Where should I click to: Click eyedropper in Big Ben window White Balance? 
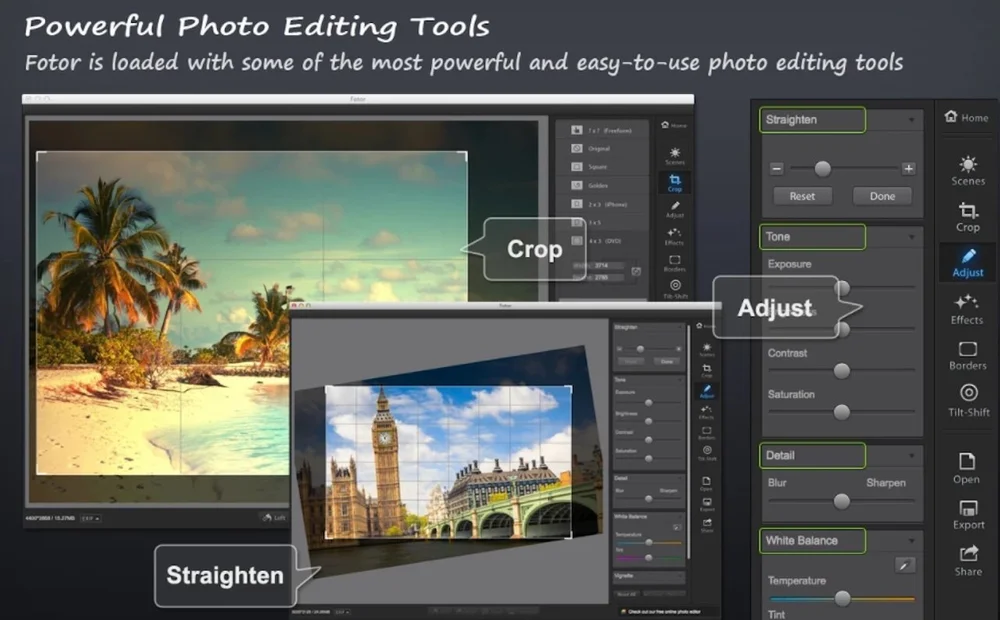(x=677, y=528)
